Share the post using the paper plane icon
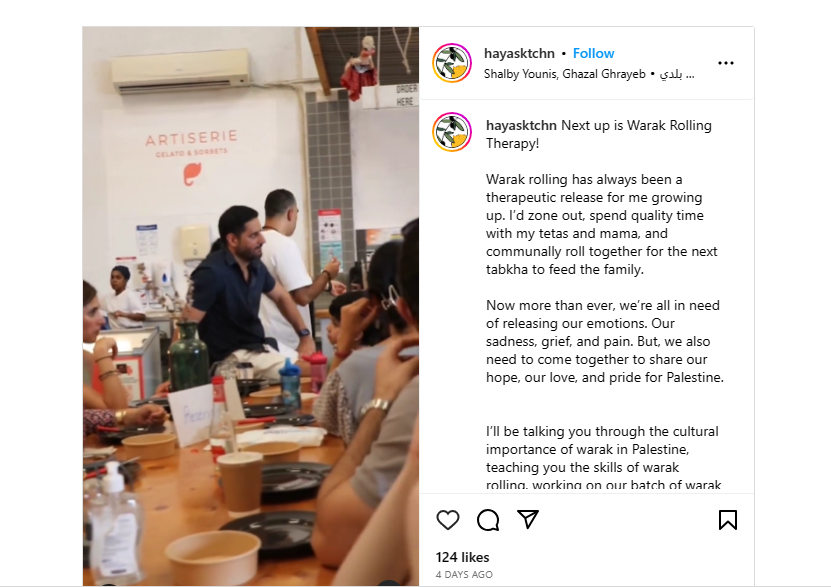This screenshot has height=587, width=831. [x=528, y=519]
